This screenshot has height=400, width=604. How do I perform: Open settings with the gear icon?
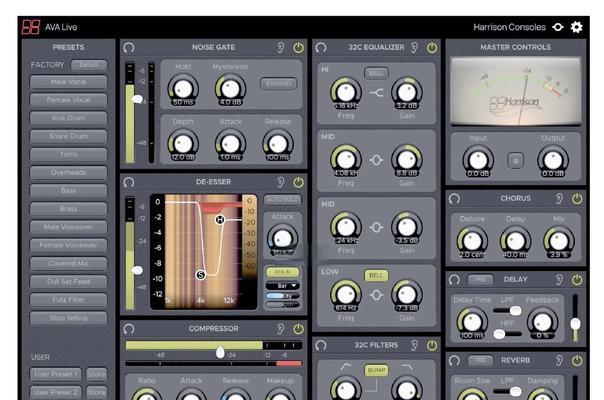point(576,27)
